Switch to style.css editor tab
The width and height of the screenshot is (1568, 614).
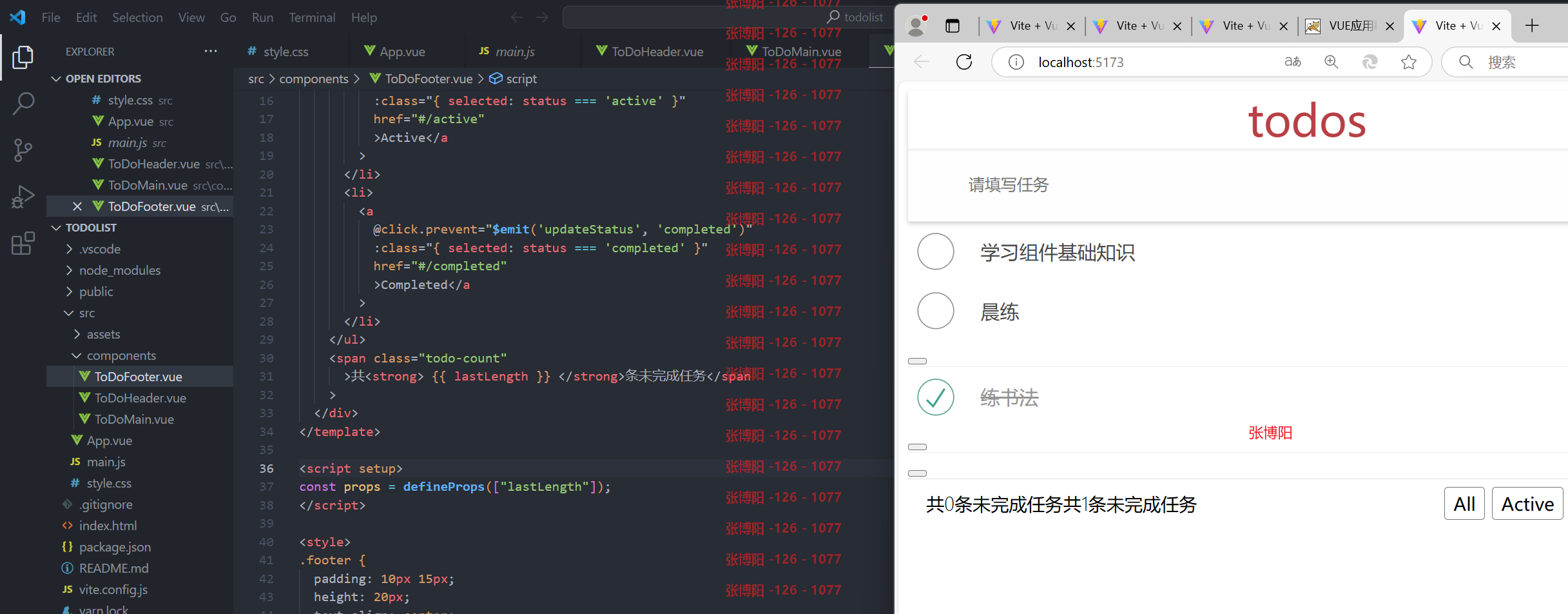tap(291, 52)
